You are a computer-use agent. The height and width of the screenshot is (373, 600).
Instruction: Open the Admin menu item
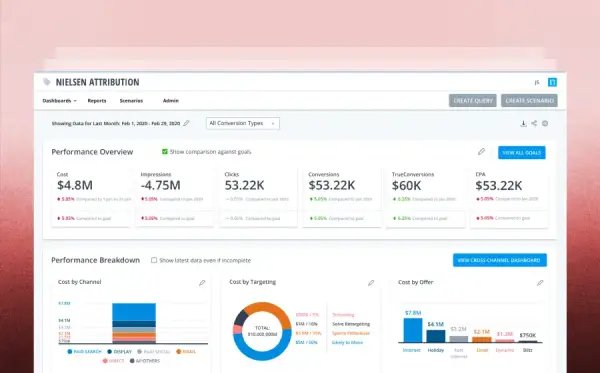[x=171, y=101]
